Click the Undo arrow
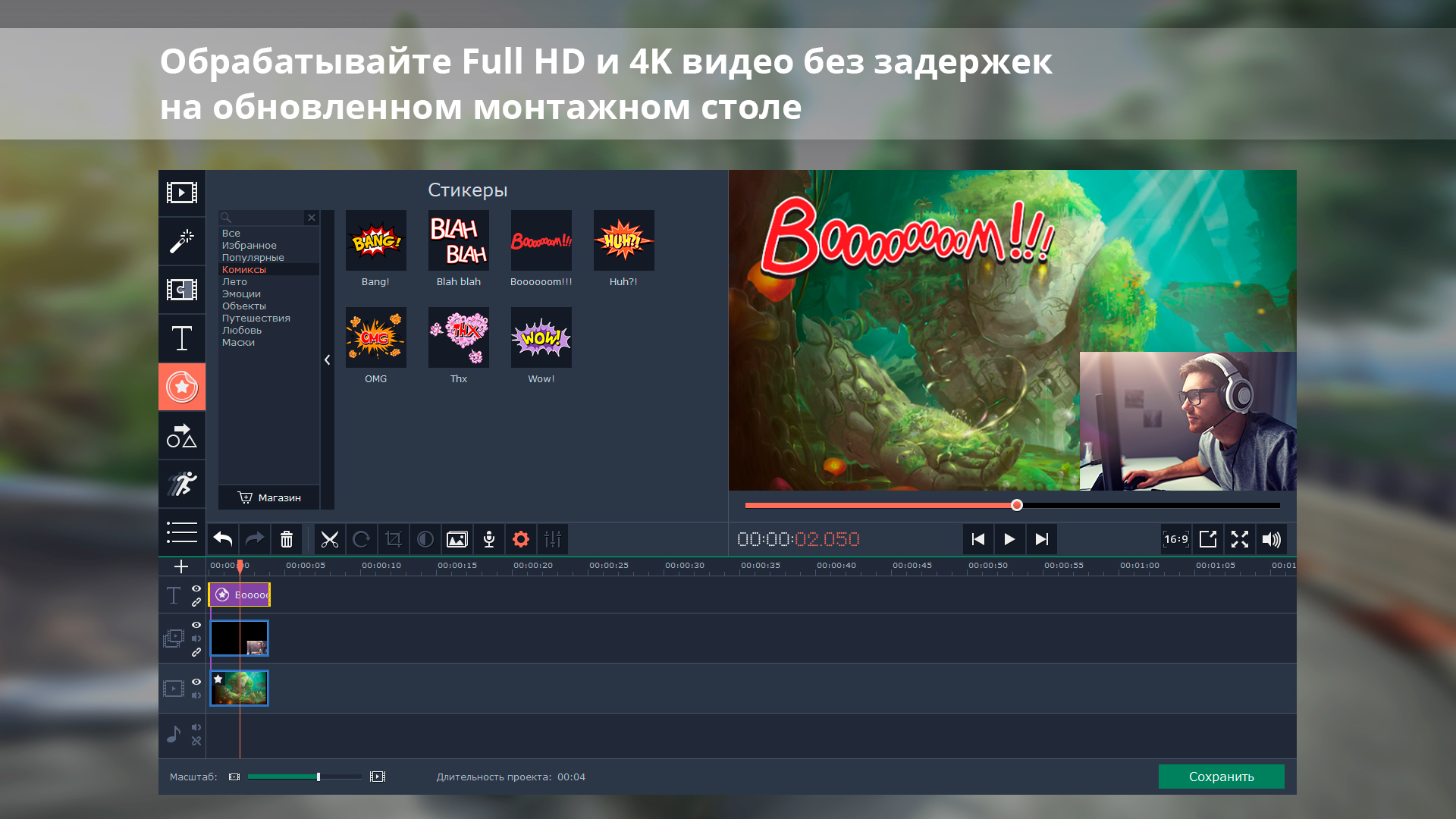 223,539
